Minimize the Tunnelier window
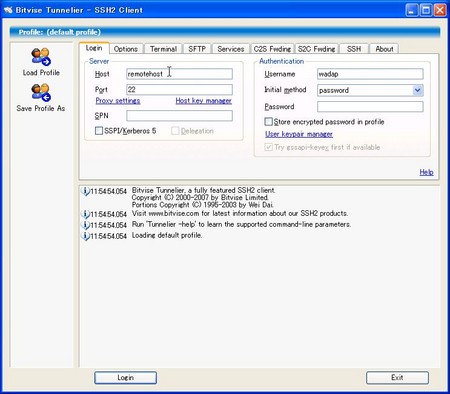The height and width of the screenshot is (394, 450). 412,10
